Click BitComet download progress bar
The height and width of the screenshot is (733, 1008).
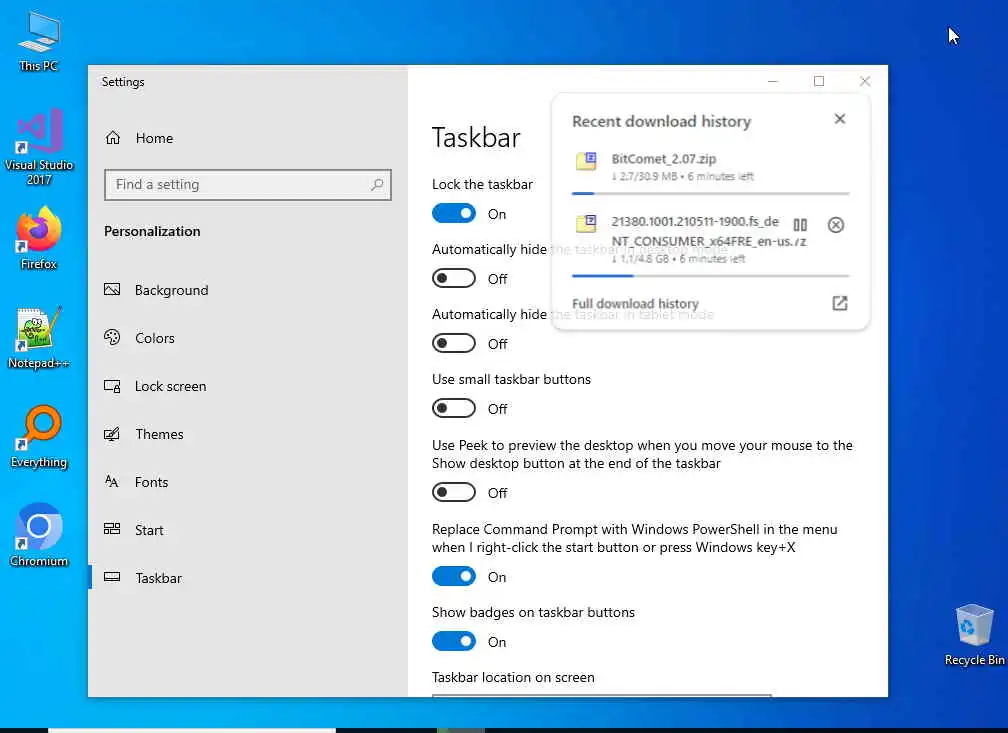tap(710, 193)
